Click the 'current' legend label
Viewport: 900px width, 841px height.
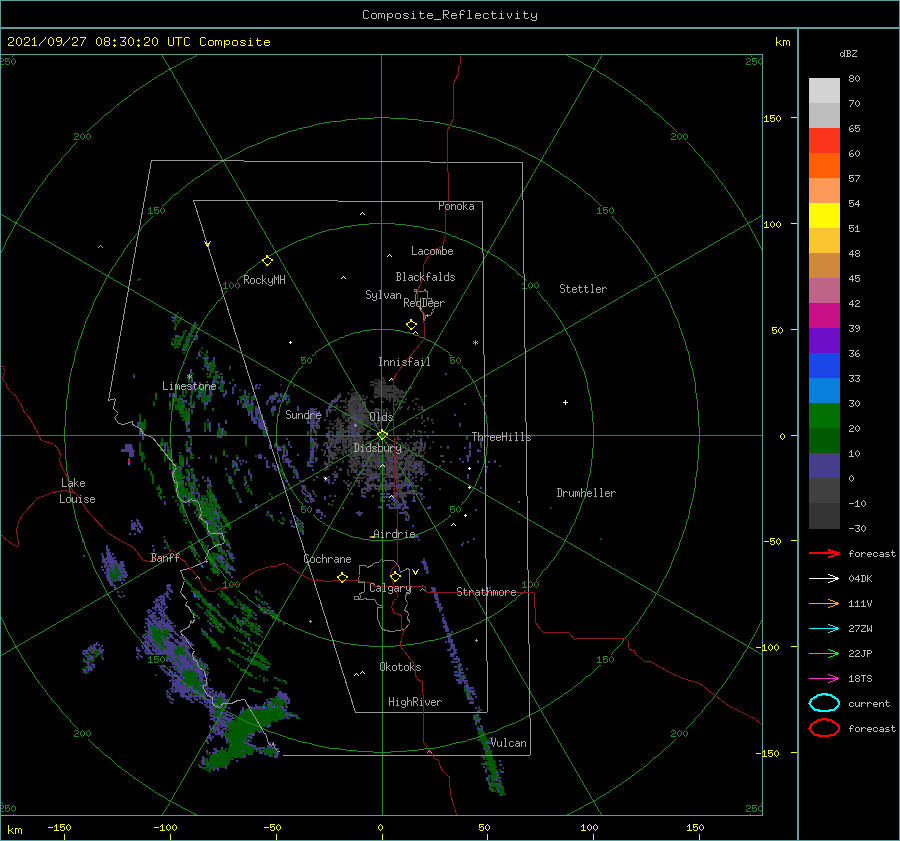[x=869, y=703]
